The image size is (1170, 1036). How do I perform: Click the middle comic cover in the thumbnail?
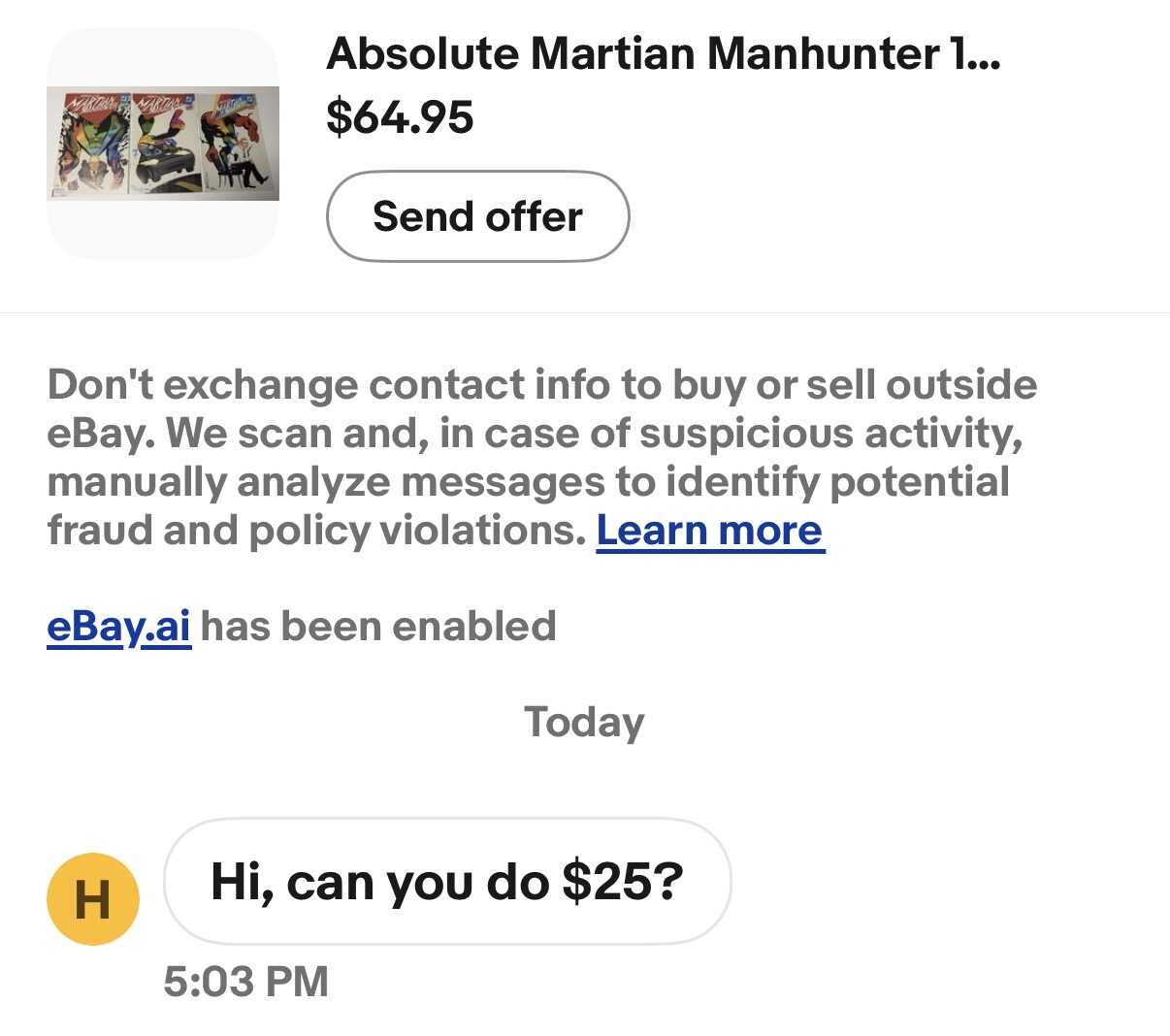163,144
